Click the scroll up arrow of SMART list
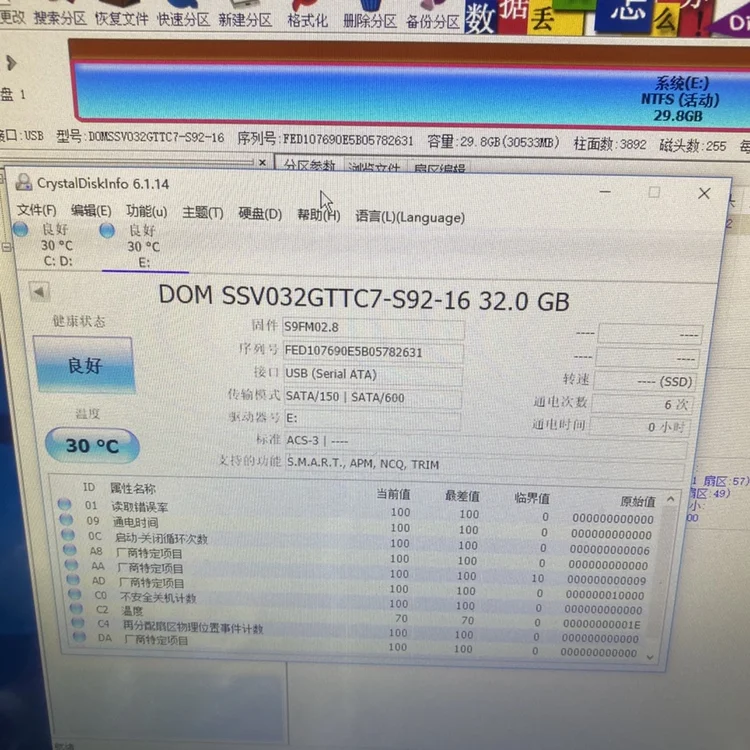Screen dimensions: 750x750 (671, 499)
